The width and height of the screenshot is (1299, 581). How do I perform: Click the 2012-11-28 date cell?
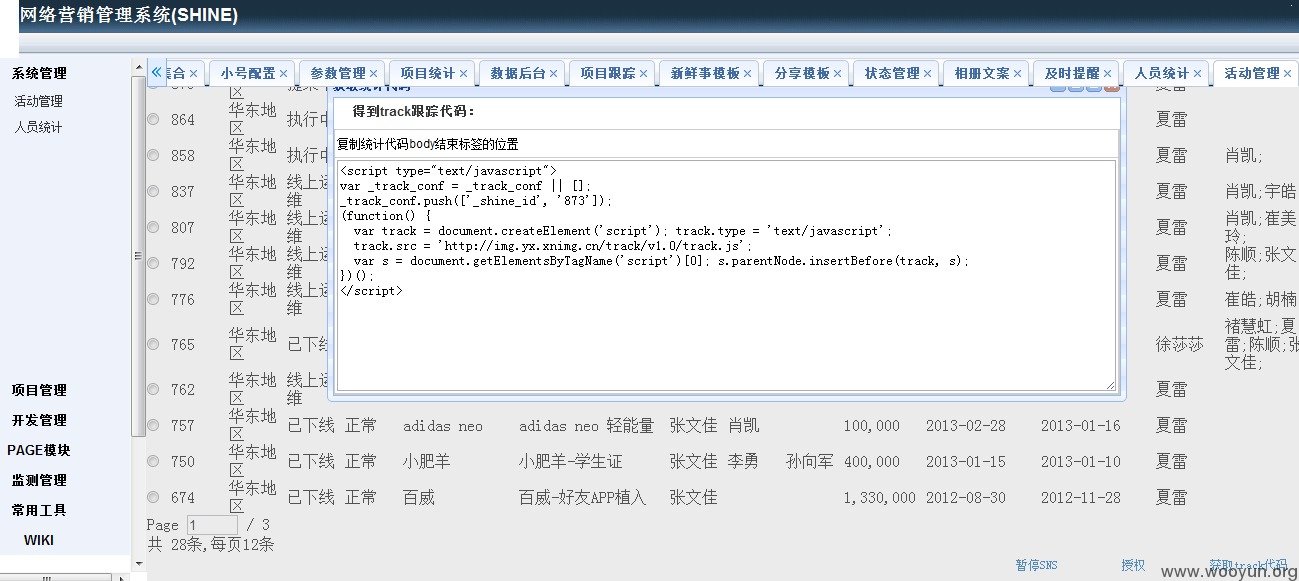pyautogui.click(x=1081, y=498)
